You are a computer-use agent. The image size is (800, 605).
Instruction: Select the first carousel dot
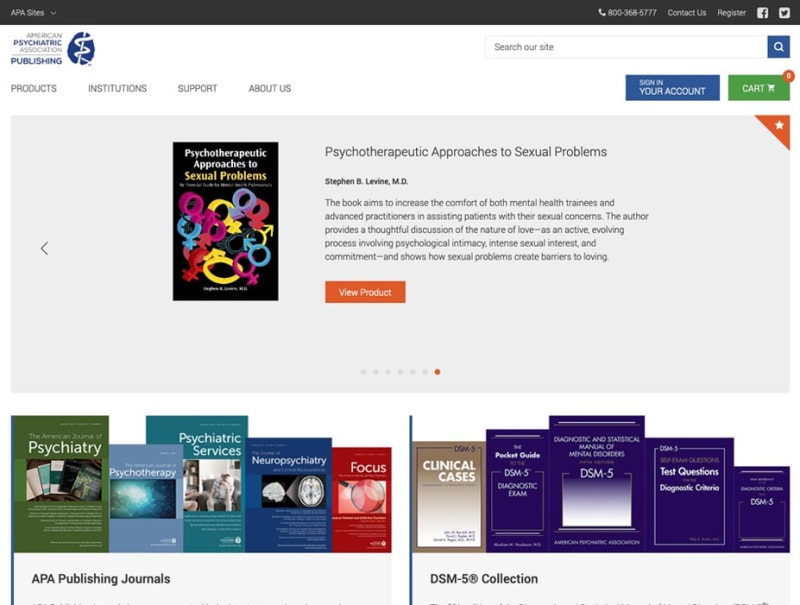[x=363, y=372]
